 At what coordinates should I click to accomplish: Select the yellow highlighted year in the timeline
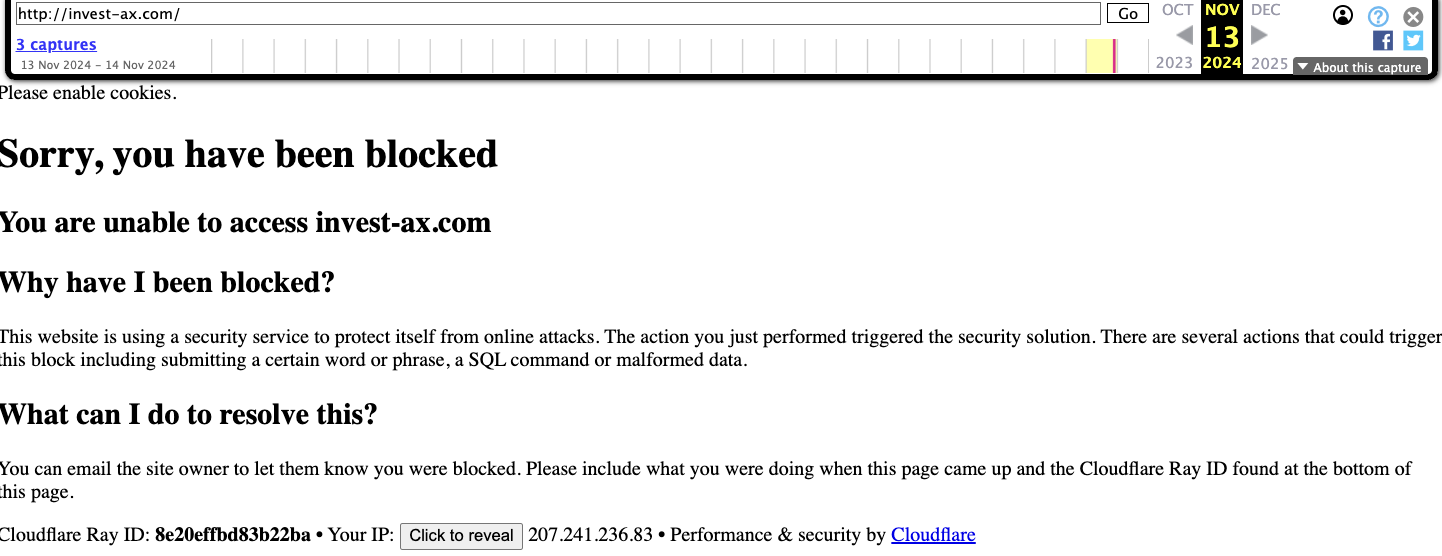tap(1099, 56)
